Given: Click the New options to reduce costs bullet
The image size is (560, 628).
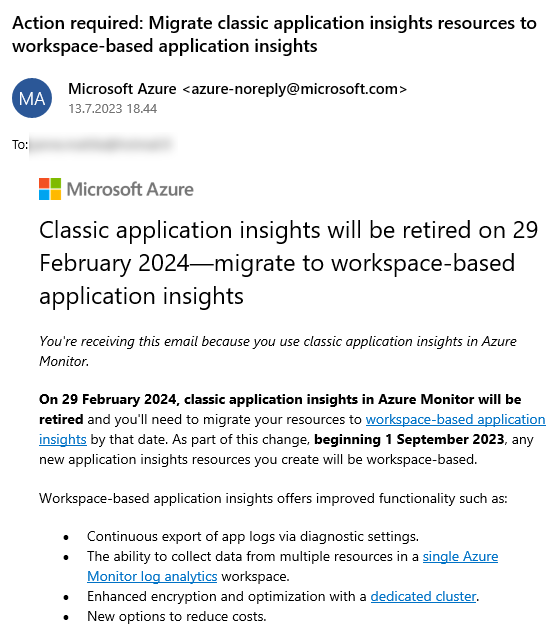Looking at the screenshot, I should coord(177,616).
